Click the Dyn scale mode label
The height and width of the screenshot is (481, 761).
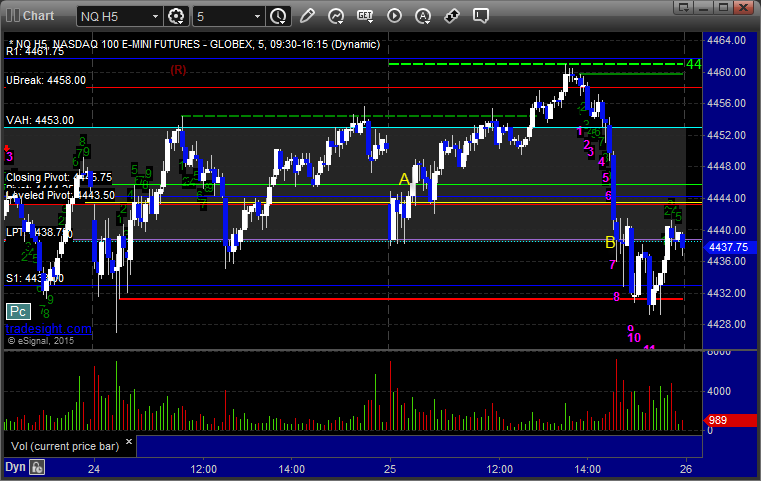tap(15, 467)
